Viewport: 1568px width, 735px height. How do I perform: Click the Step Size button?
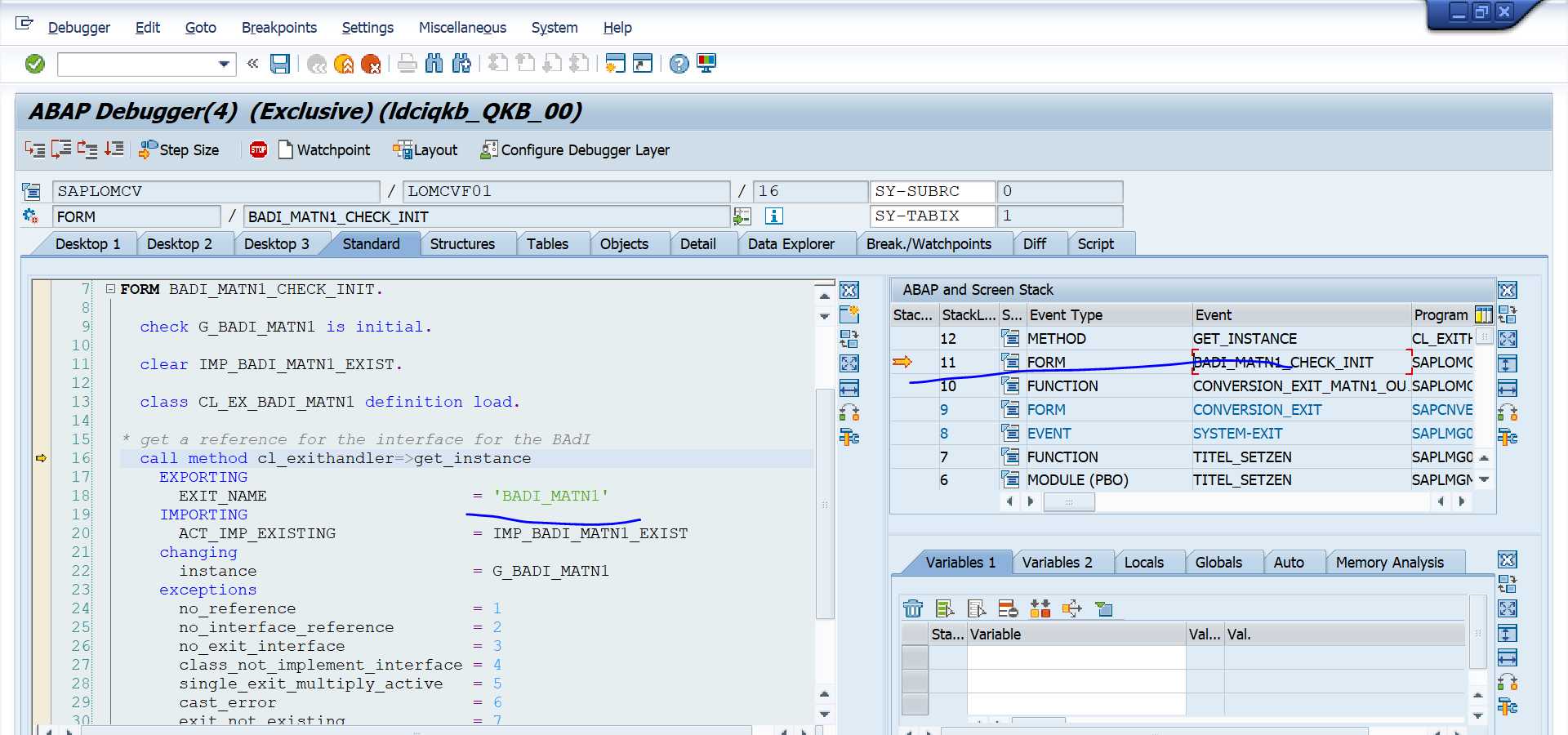pos(180,150)
